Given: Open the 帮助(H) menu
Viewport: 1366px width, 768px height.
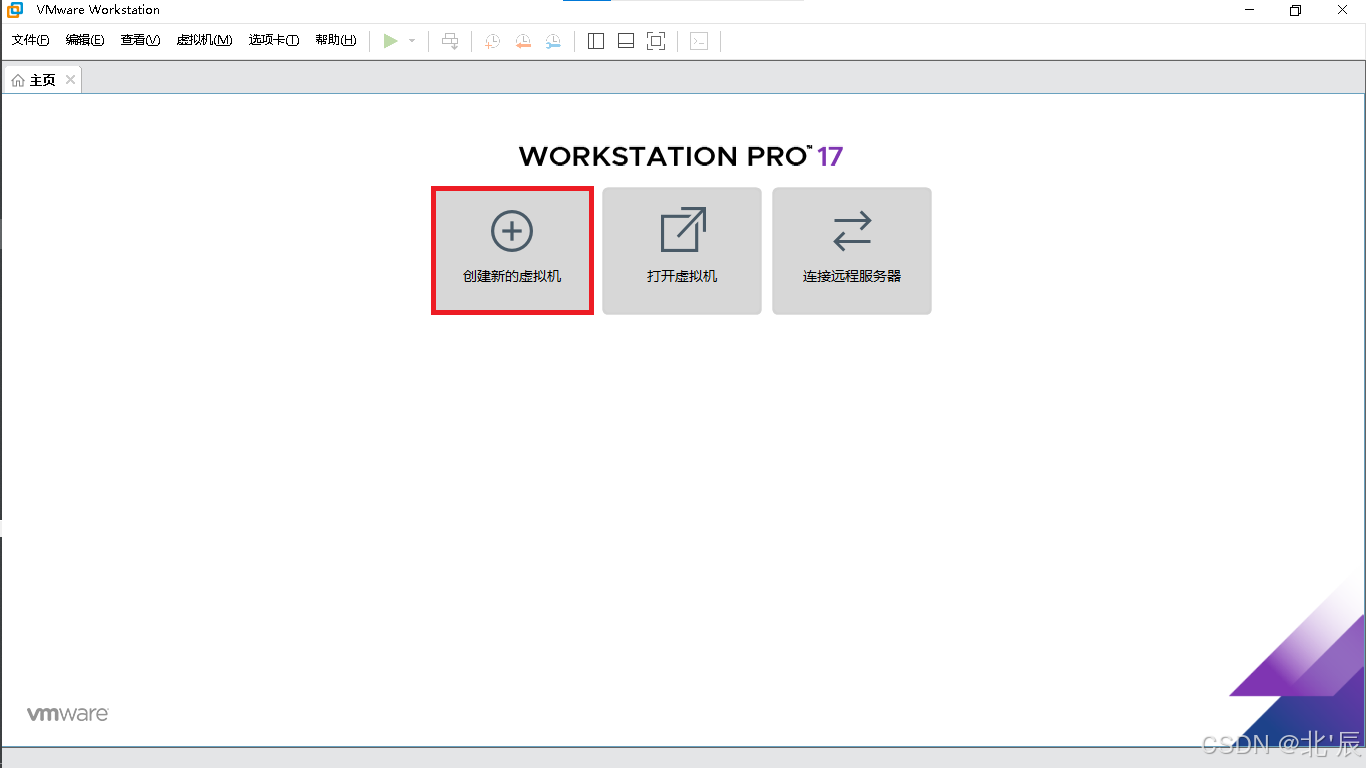Looking at the screenshot, I should point(336,40).
